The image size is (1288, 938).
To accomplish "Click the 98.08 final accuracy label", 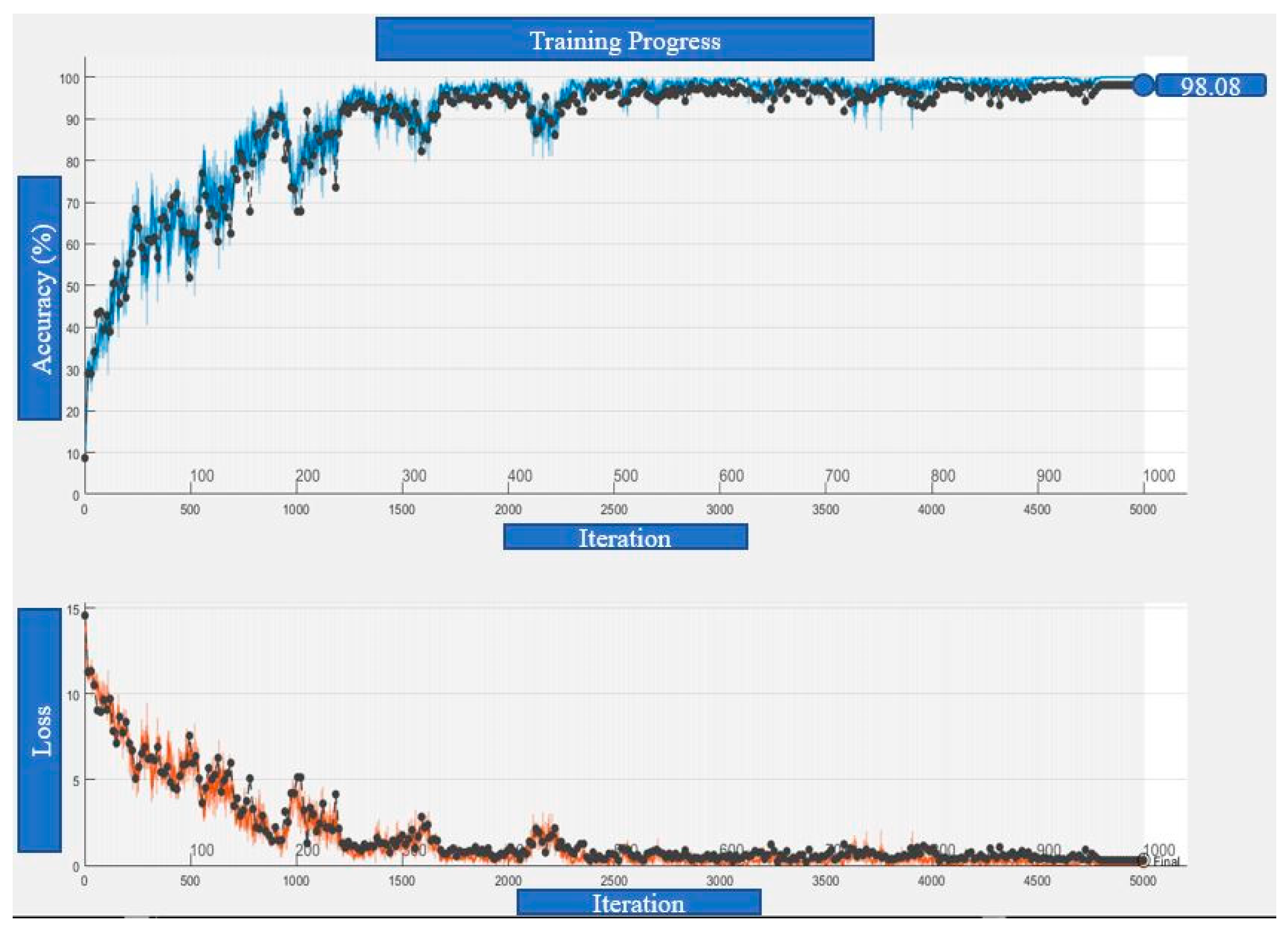I will click(1210, 86).
